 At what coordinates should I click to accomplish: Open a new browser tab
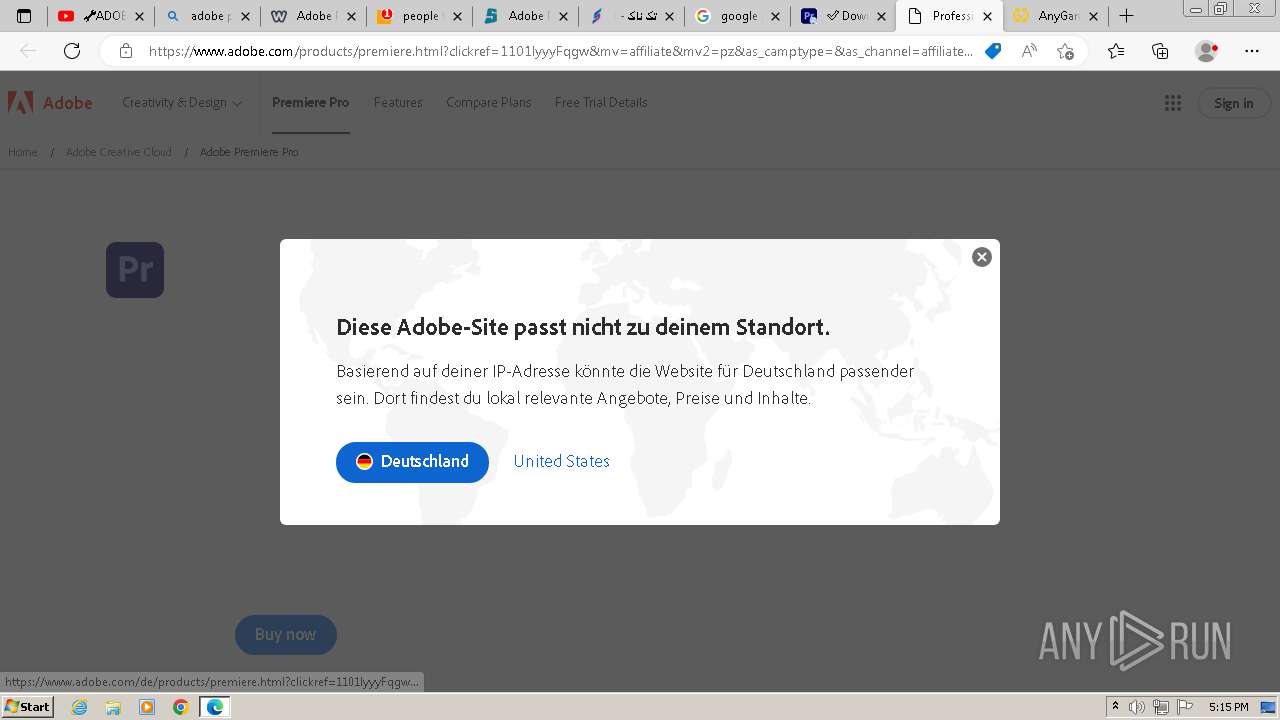pos(1126,16)
